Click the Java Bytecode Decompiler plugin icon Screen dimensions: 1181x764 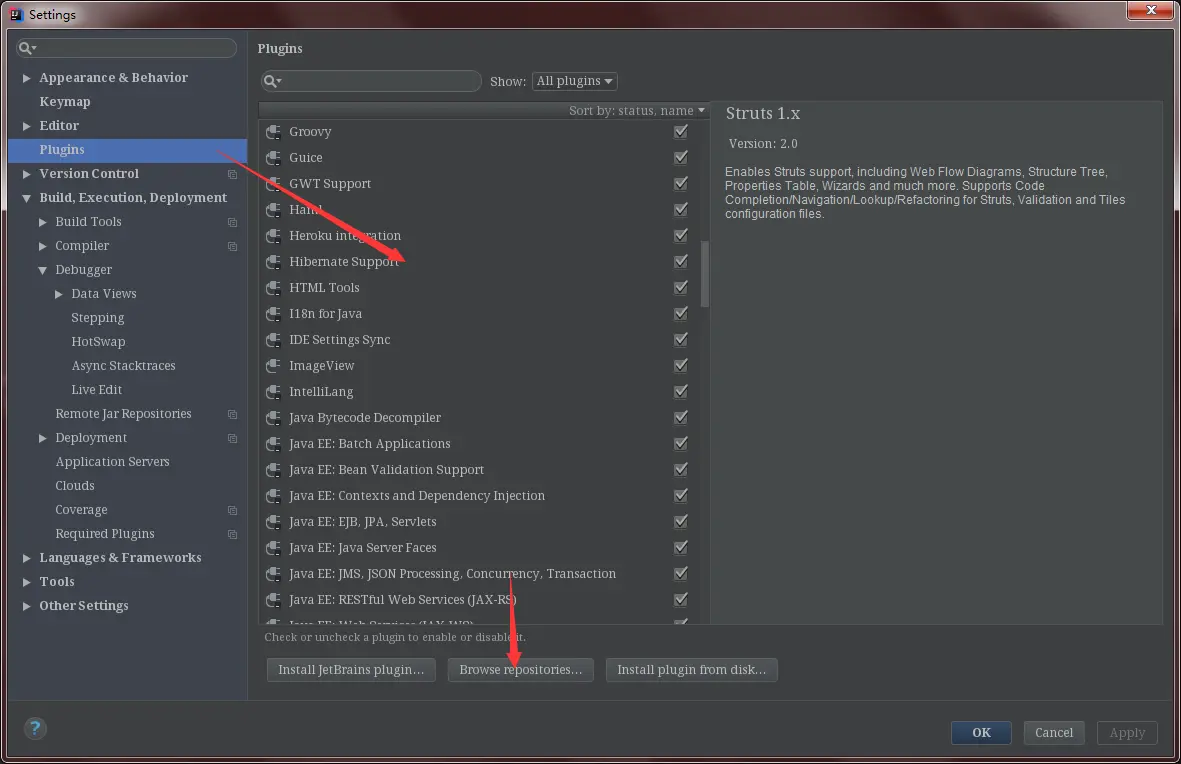click(273, 417)
